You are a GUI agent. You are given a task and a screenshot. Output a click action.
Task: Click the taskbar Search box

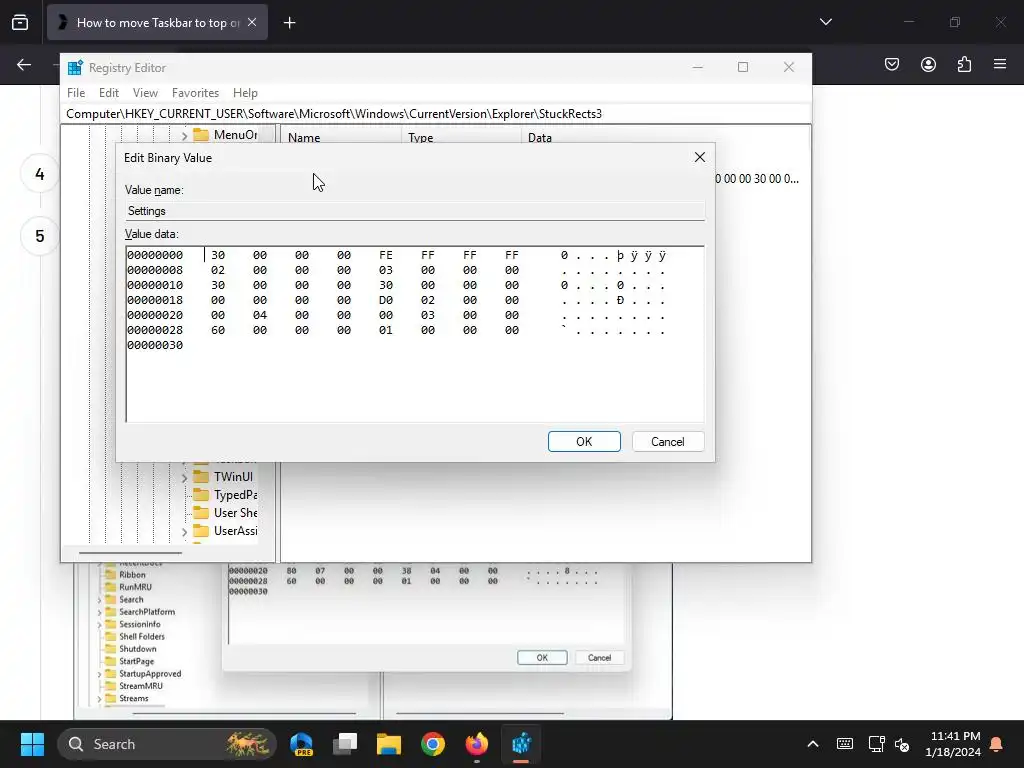click(x=167, y=744)
